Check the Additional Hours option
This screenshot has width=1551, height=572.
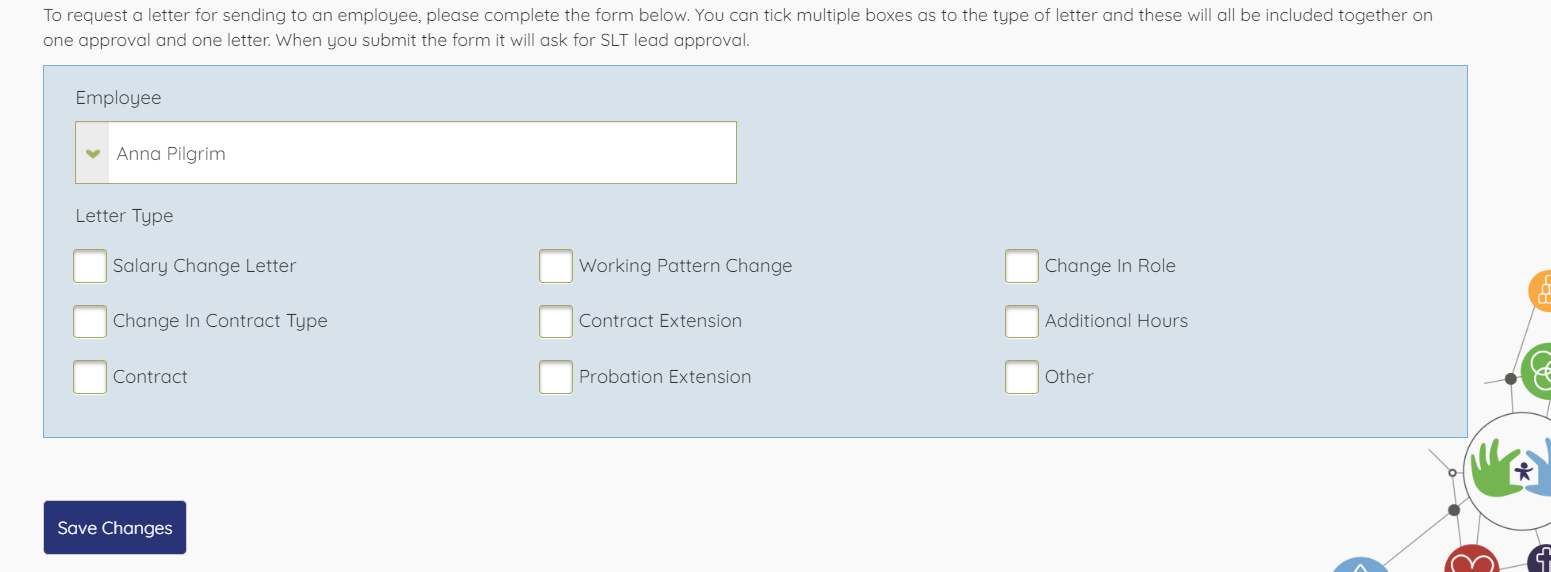coord(1022,321)
